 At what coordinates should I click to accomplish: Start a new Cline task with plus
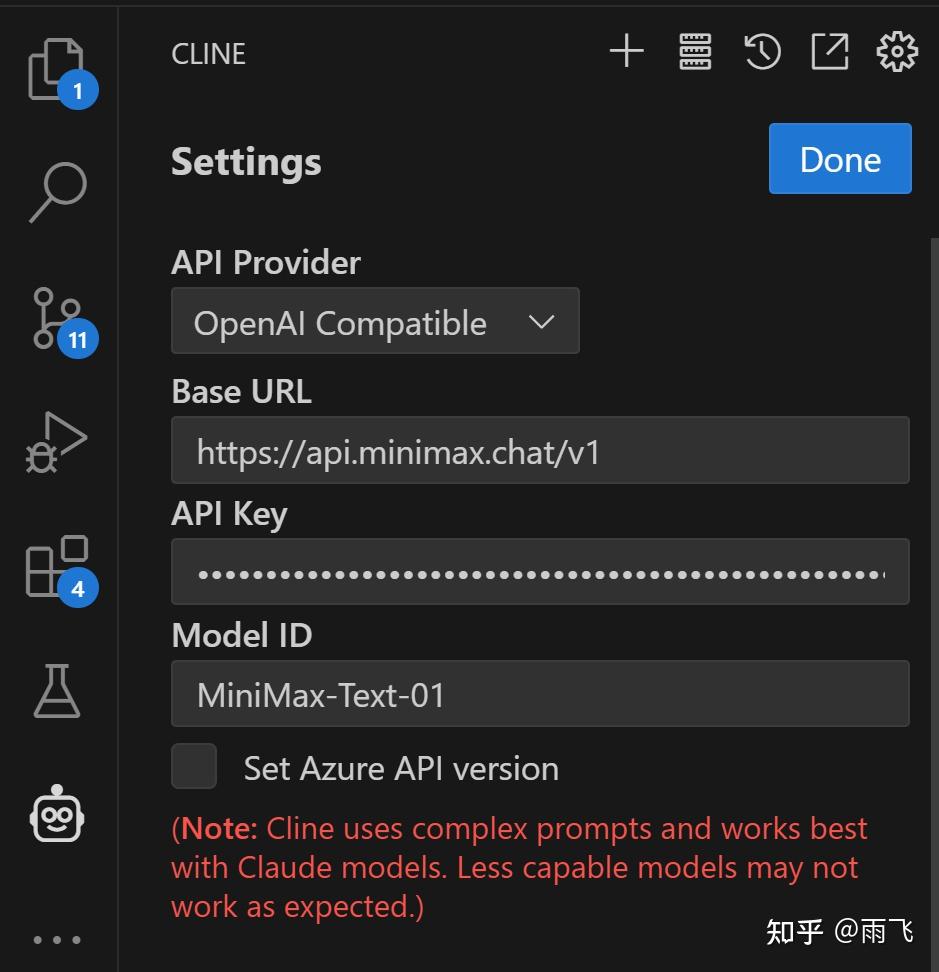pyautogui.click(x=627, y=52)
